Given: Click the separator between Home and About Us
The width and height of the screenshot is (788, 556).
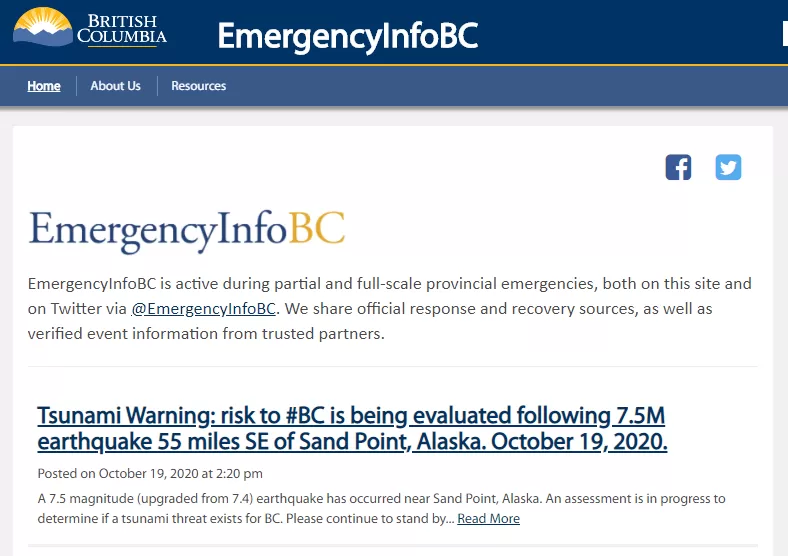Looking at the screenshot, I should point(76,86).
